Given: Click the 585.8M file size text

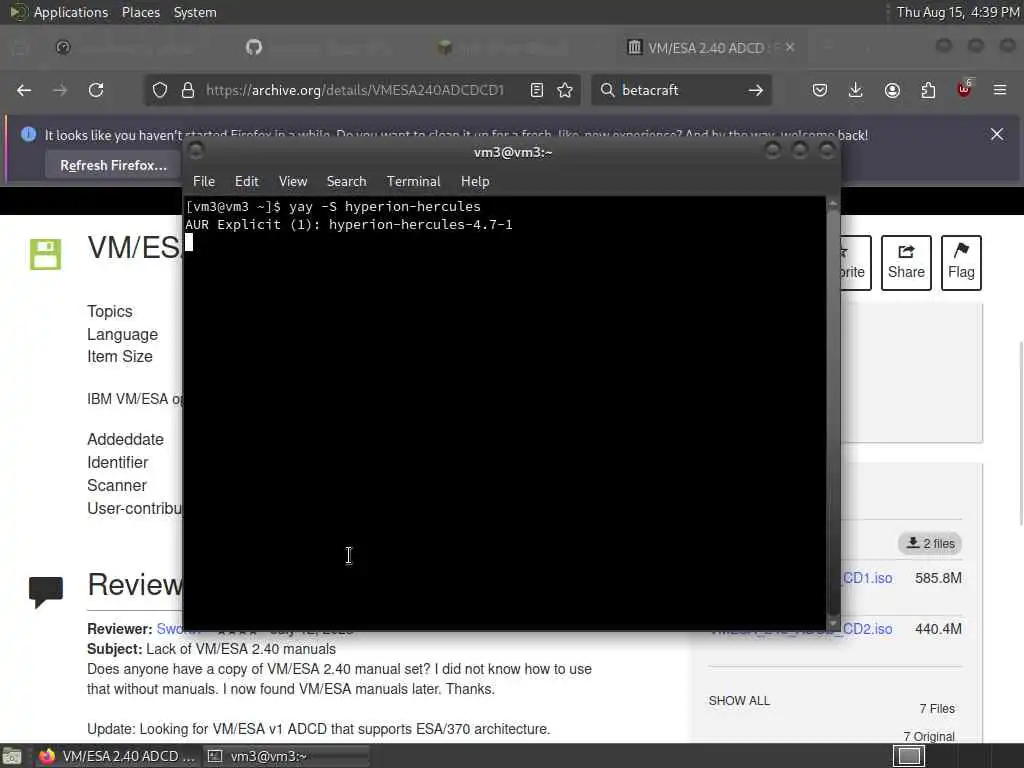Looking at the screenshot, I should [x=938, y=578].
